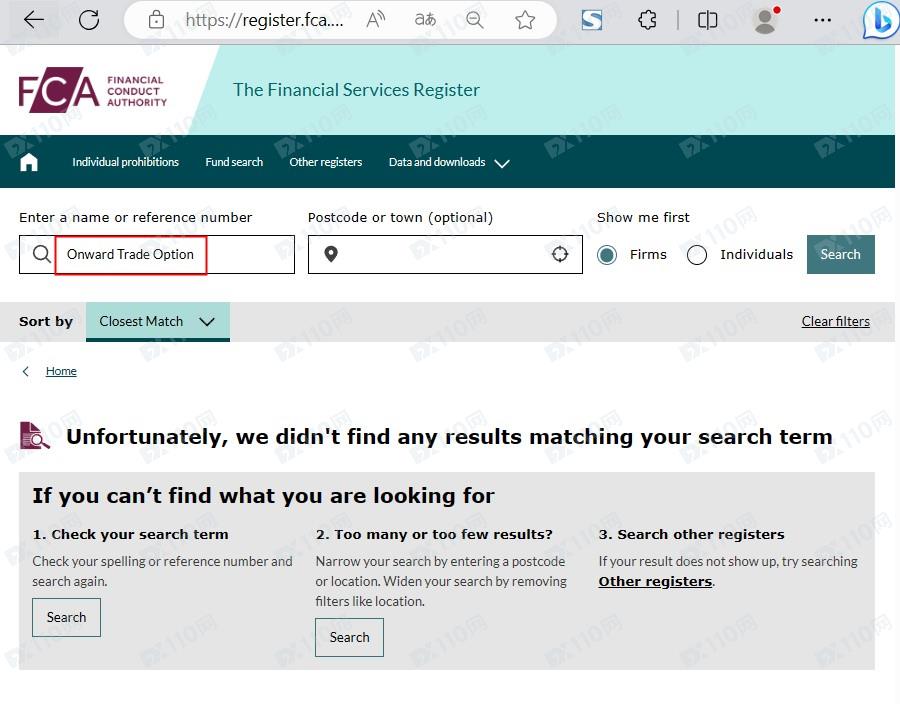The image size is (900, 704).
Task: Click the Clear filters link
Action: tap(835, 321)
